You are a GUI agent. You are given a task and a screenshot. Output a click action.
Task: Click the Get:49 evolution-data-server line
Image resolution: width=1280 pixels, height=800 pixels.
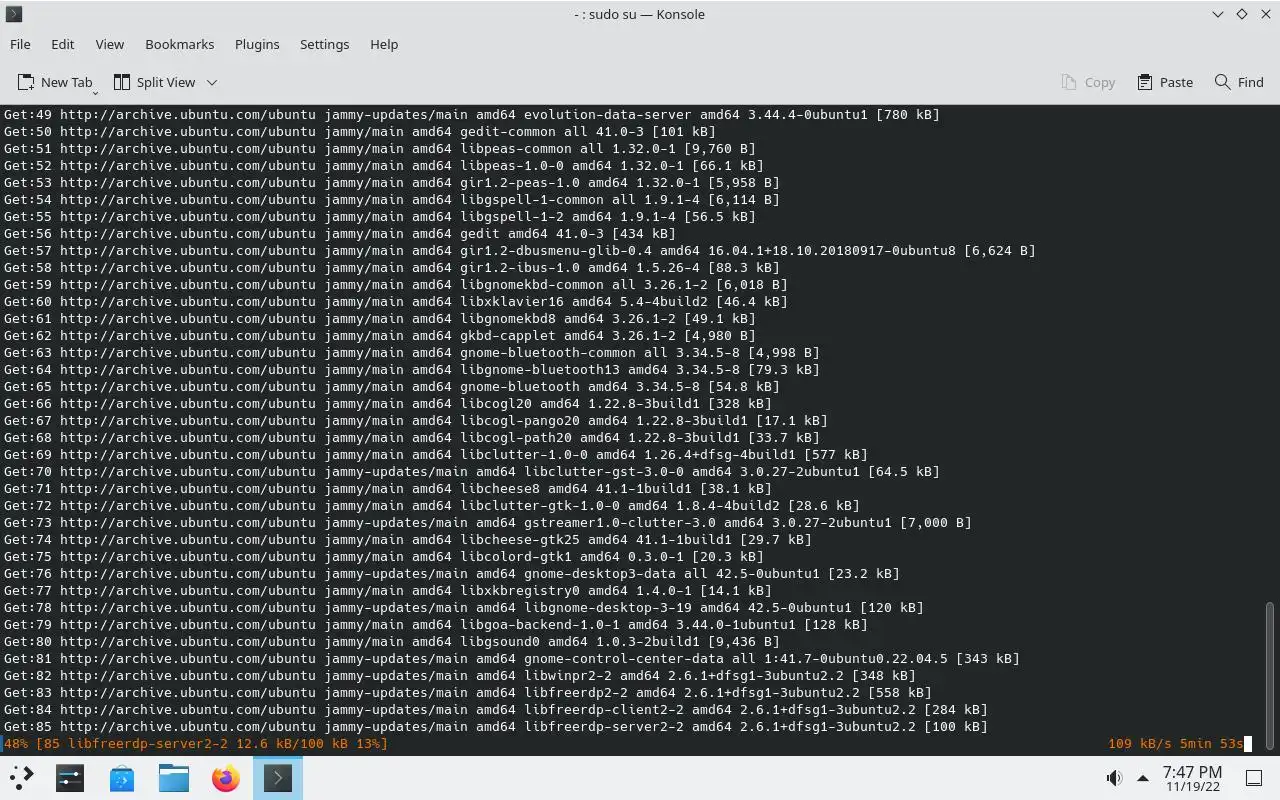(x=471, y=115)
